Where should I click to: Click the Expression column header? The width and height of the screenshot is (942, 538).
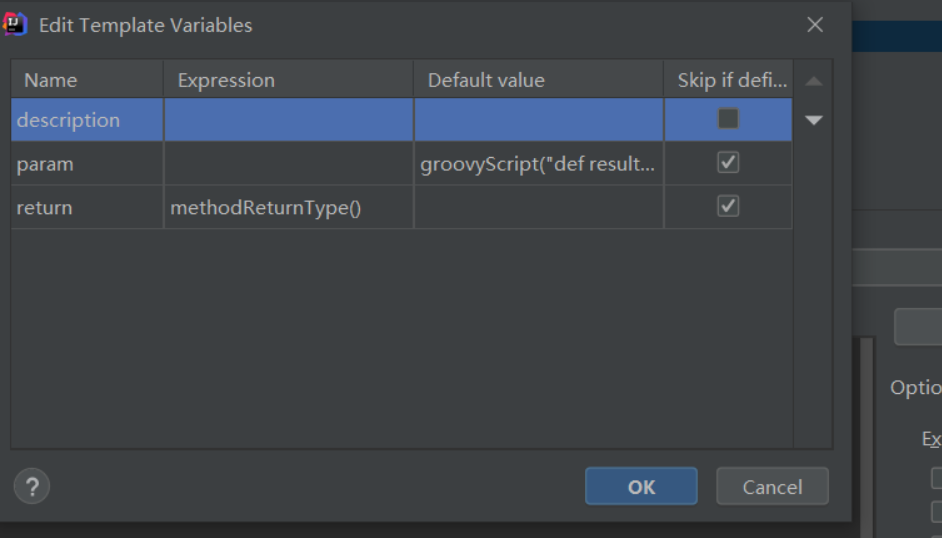288,80
